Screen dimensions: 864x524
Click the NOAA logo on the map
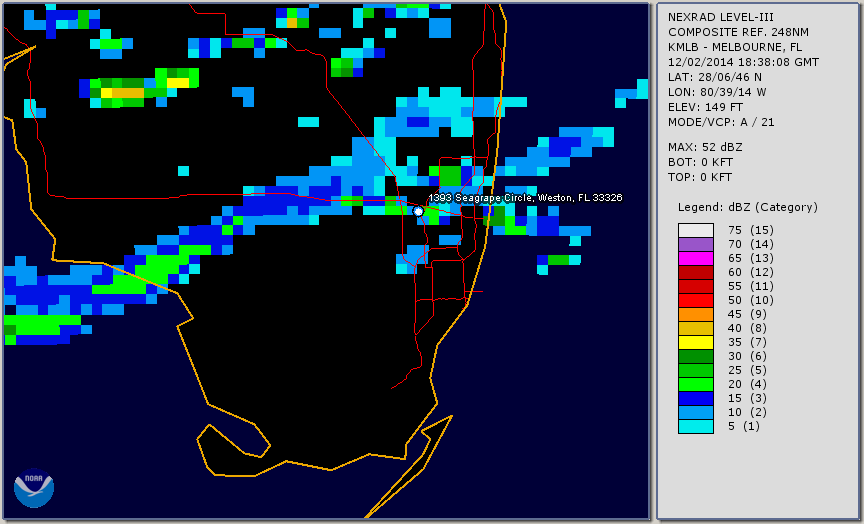pyautogui.click(x=34, y=488)
